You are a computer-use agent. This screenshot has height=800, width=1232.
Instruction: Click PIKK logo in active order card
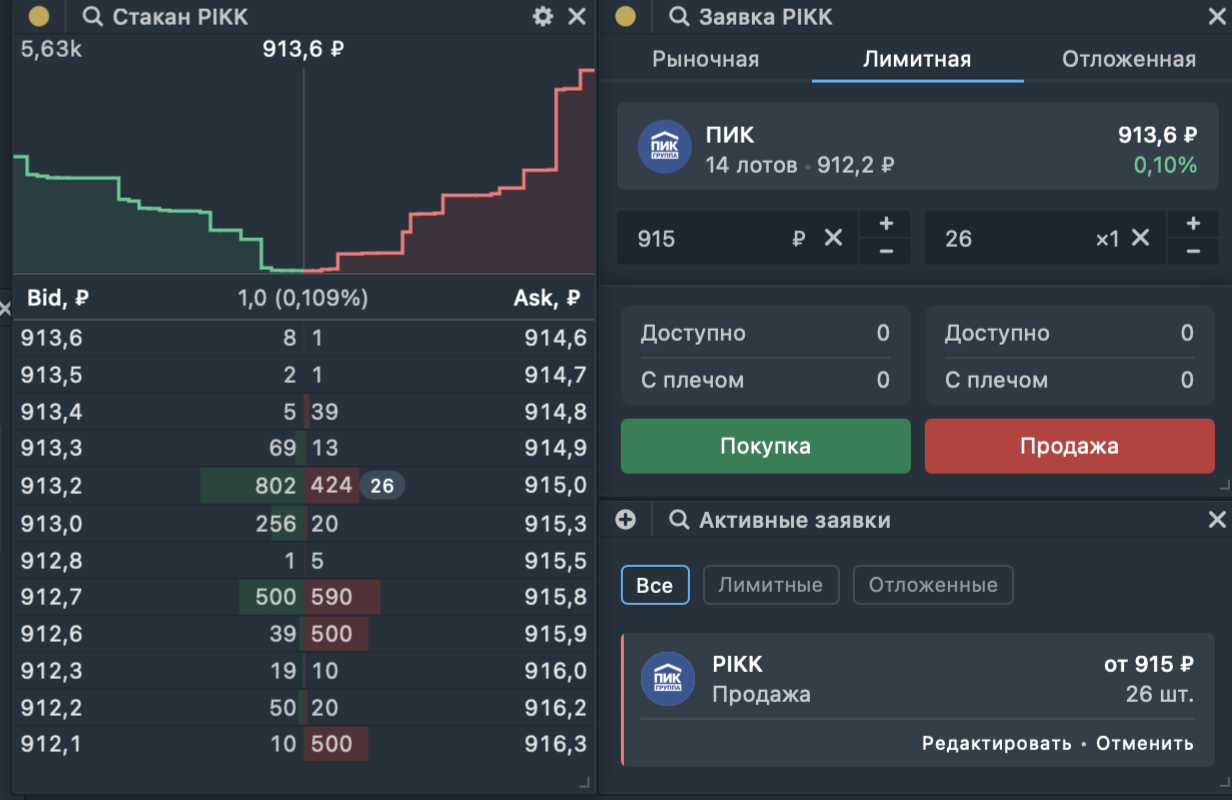668,679
